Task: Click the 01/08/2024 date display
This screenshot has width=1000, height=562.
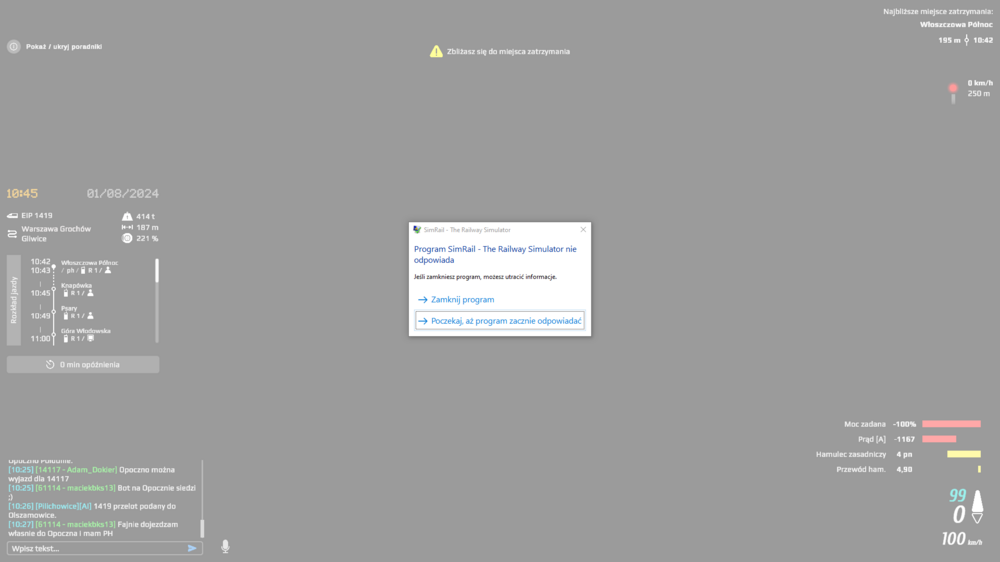Action: pyautogui.click(x=122, y=193)
